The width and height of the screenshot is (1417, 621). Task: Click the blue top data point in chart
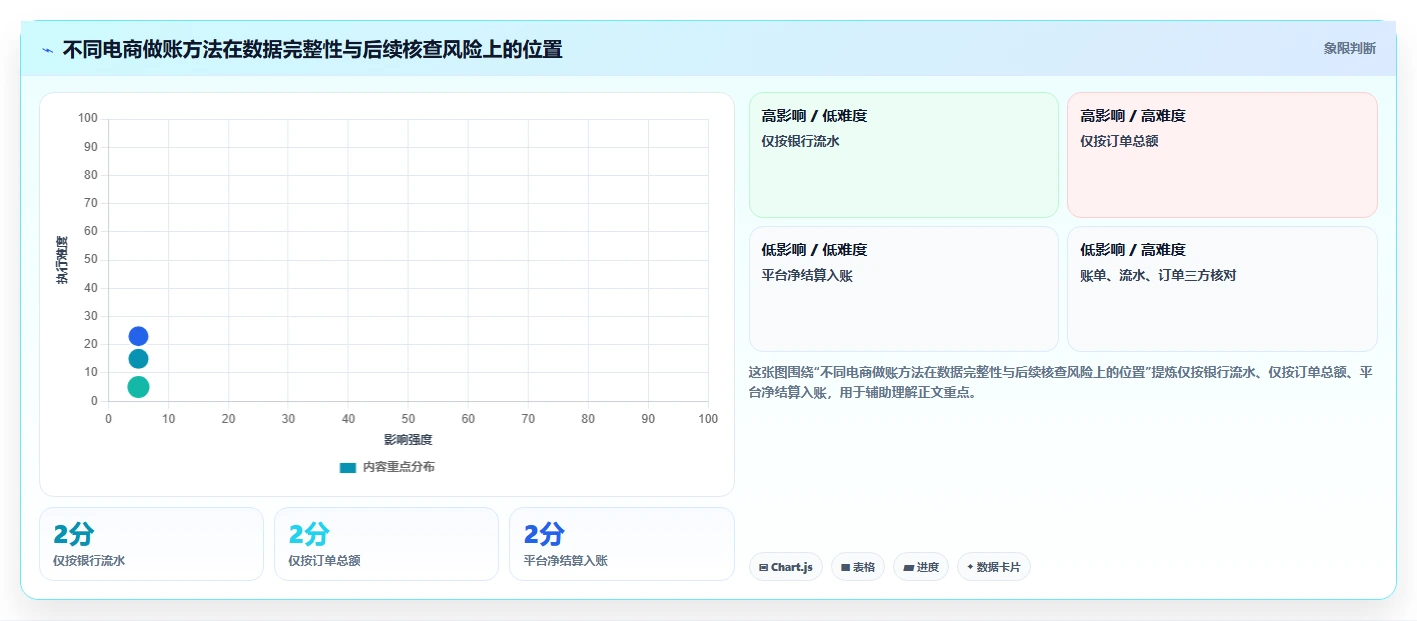[x=138, y=336]
